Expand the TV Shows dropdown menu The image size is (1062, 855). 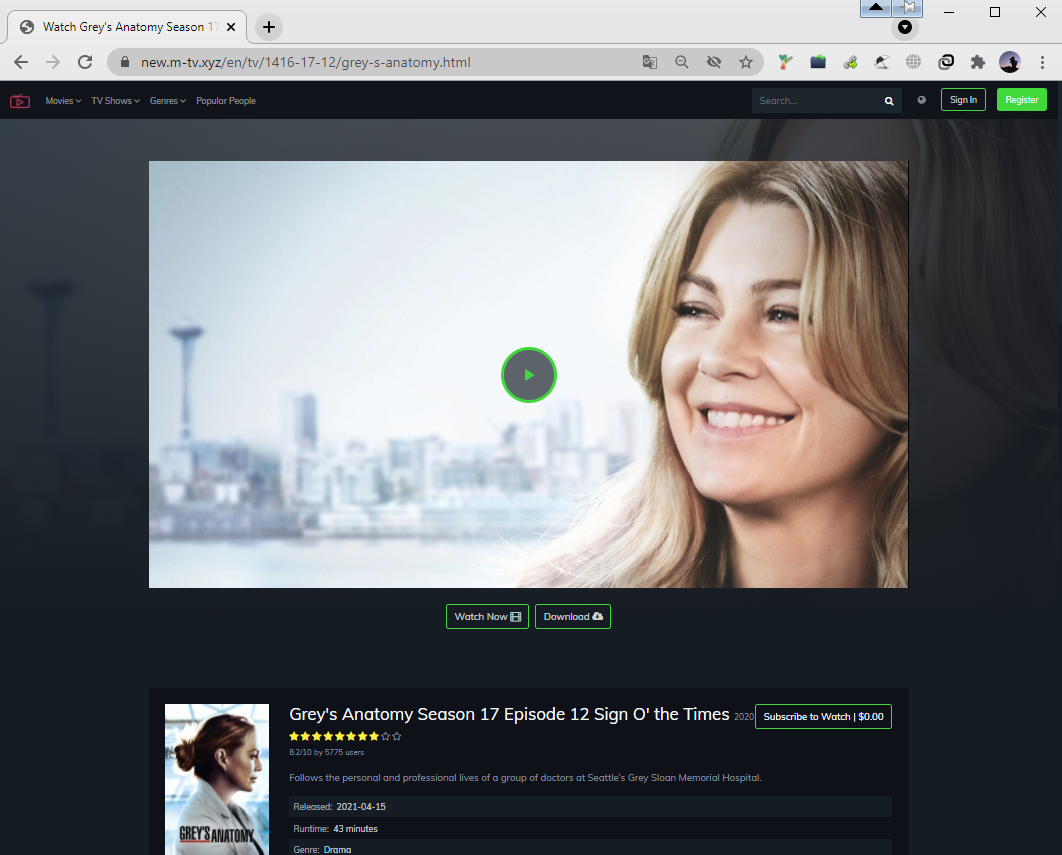point(115,101)
